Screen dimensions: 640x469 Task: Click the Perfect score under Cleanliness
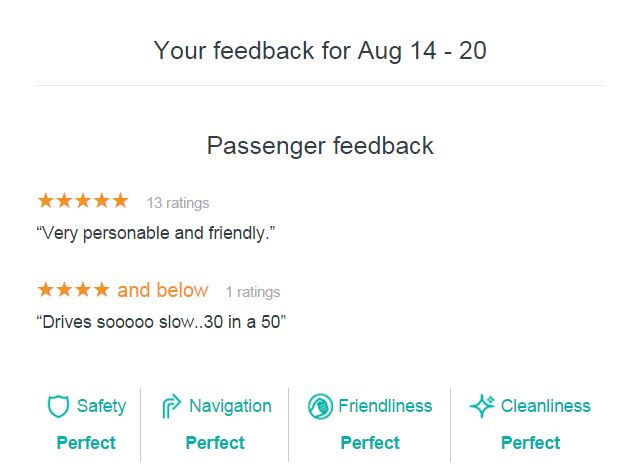click(x=531, y=443)
